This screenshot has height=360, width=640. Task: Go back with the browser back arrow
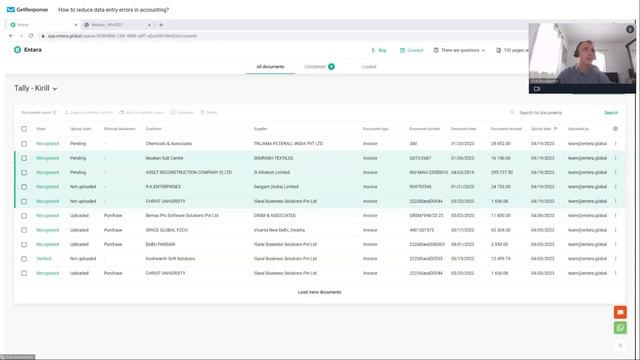click(11, 36)
